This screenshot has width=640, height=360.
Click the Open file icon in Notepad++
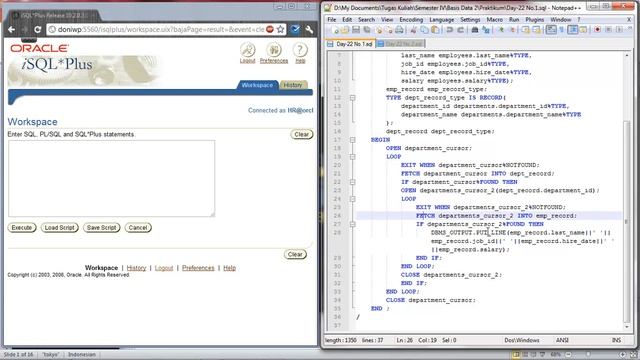click(345, 30)
